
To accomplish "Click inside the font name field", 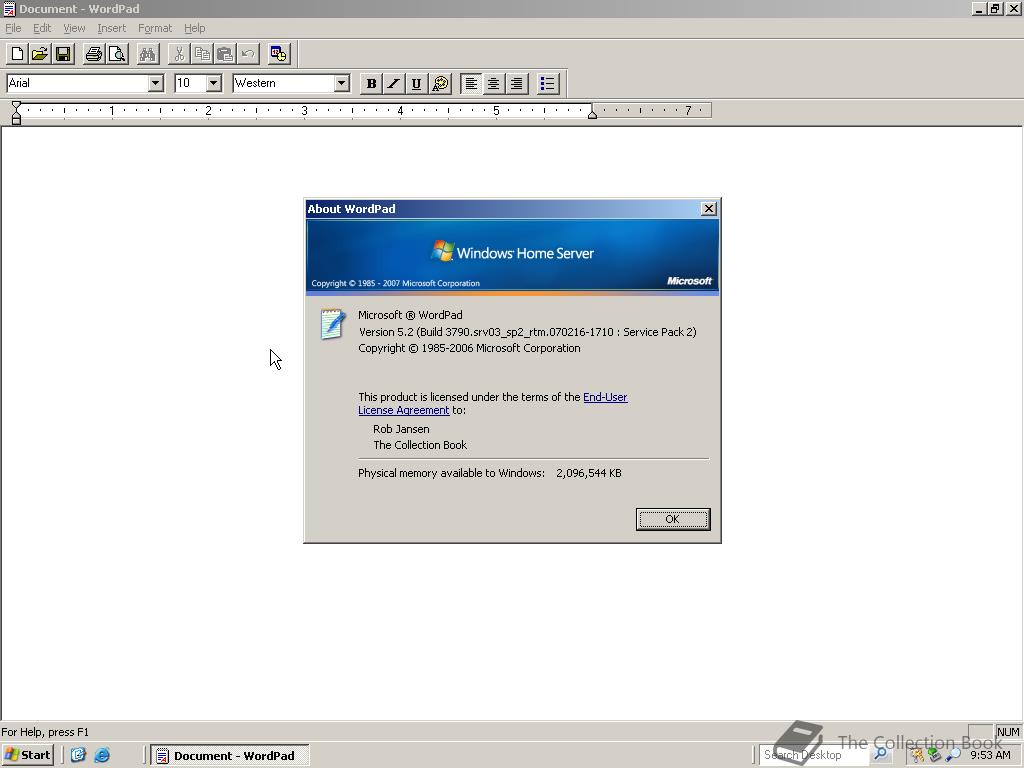I will tap(77, 84).
